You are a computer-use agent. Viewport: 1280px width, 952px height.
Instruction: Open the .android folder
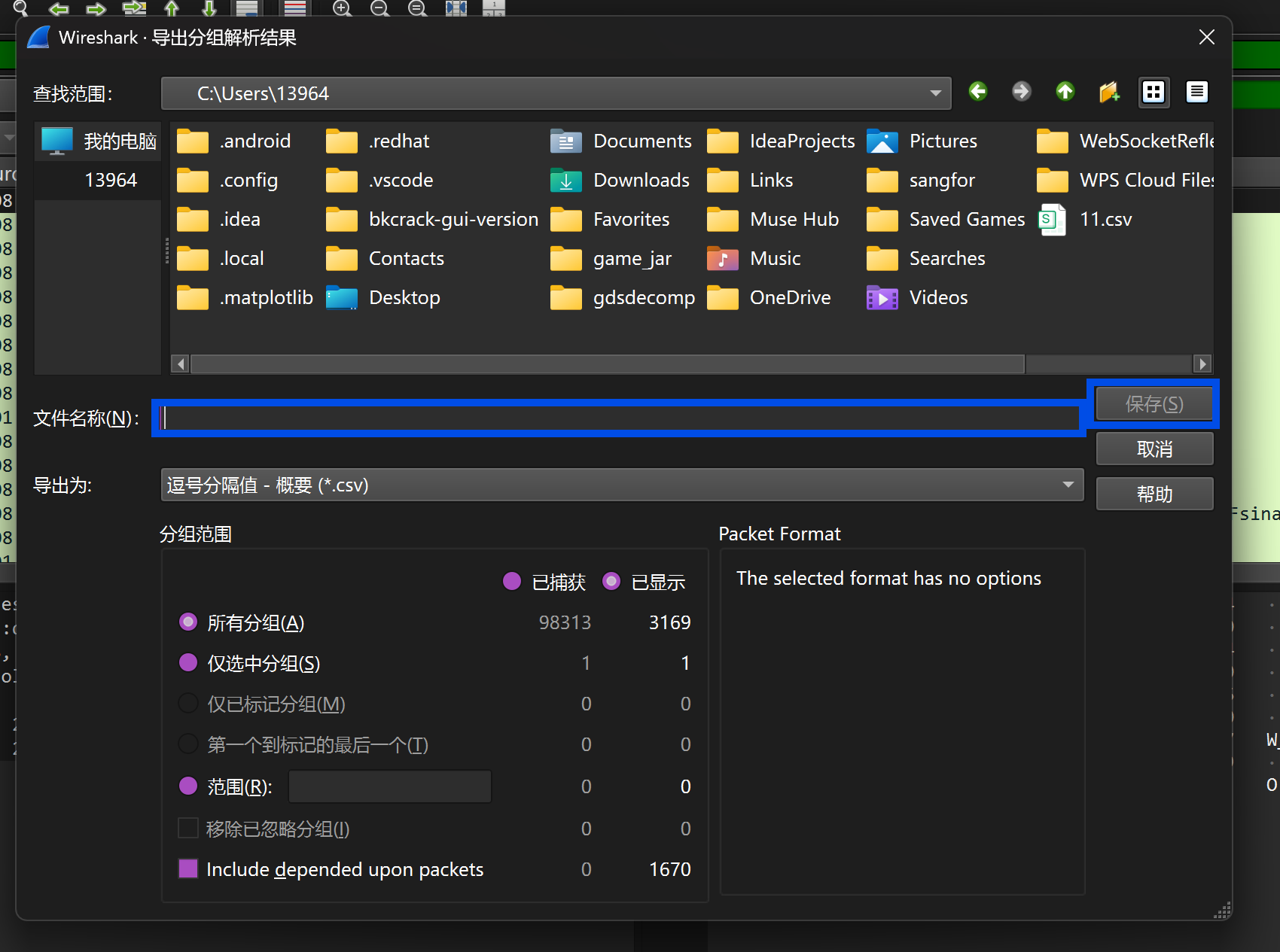[x=233, y=141]
